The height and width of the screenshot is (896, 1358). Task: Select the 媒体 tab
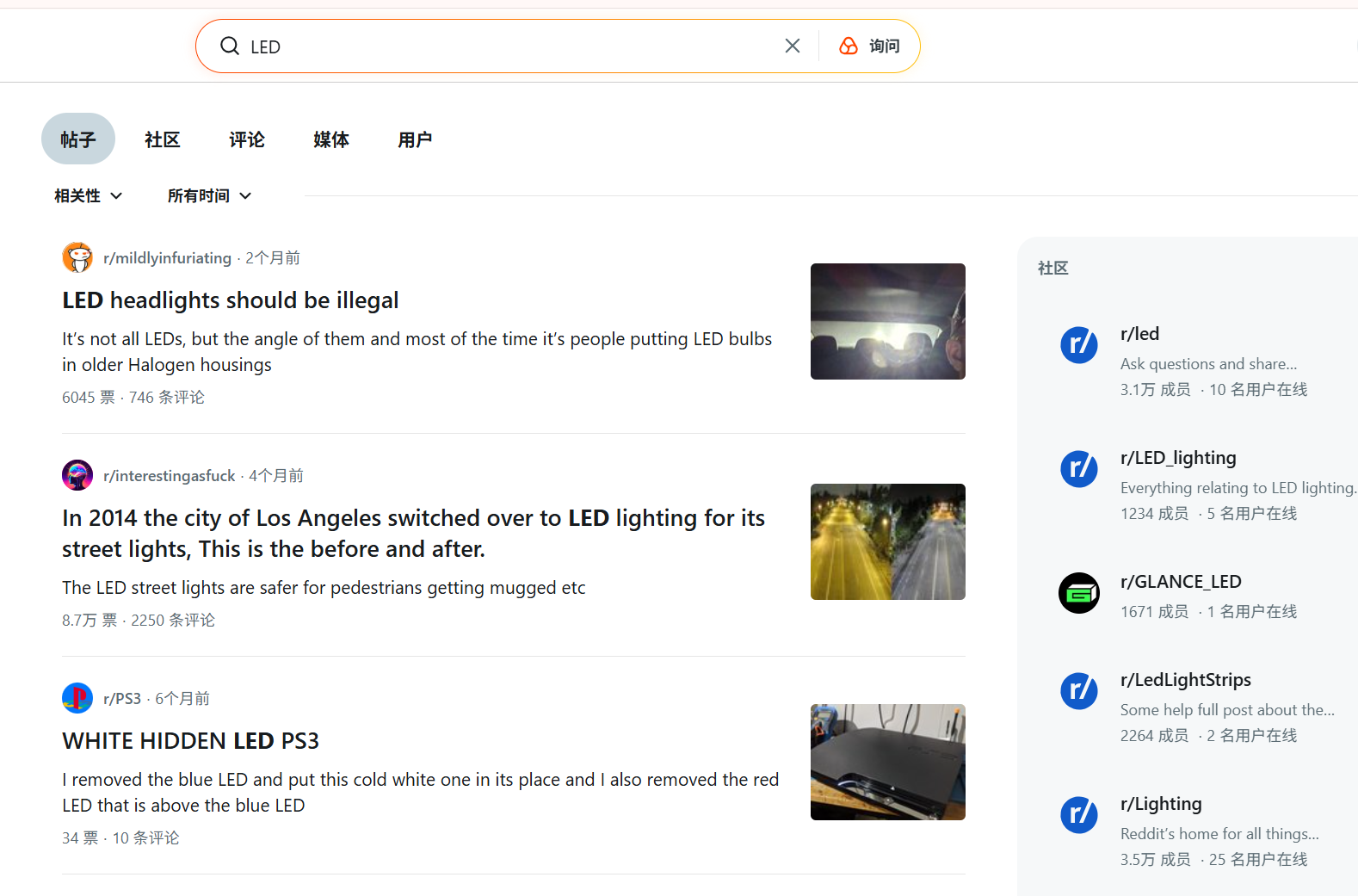pyautogui.click(x=330, y=139)
